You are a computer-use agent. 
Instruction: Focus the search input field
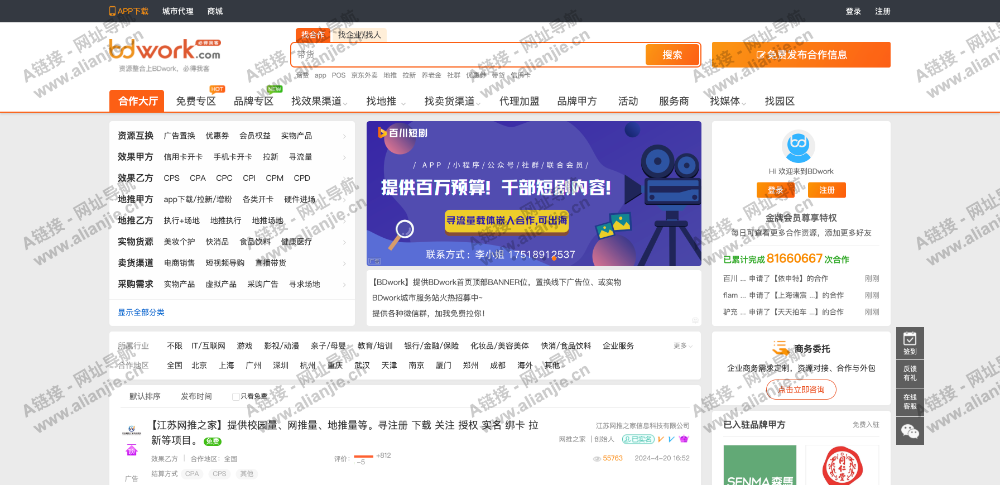(x=469, y=55)
